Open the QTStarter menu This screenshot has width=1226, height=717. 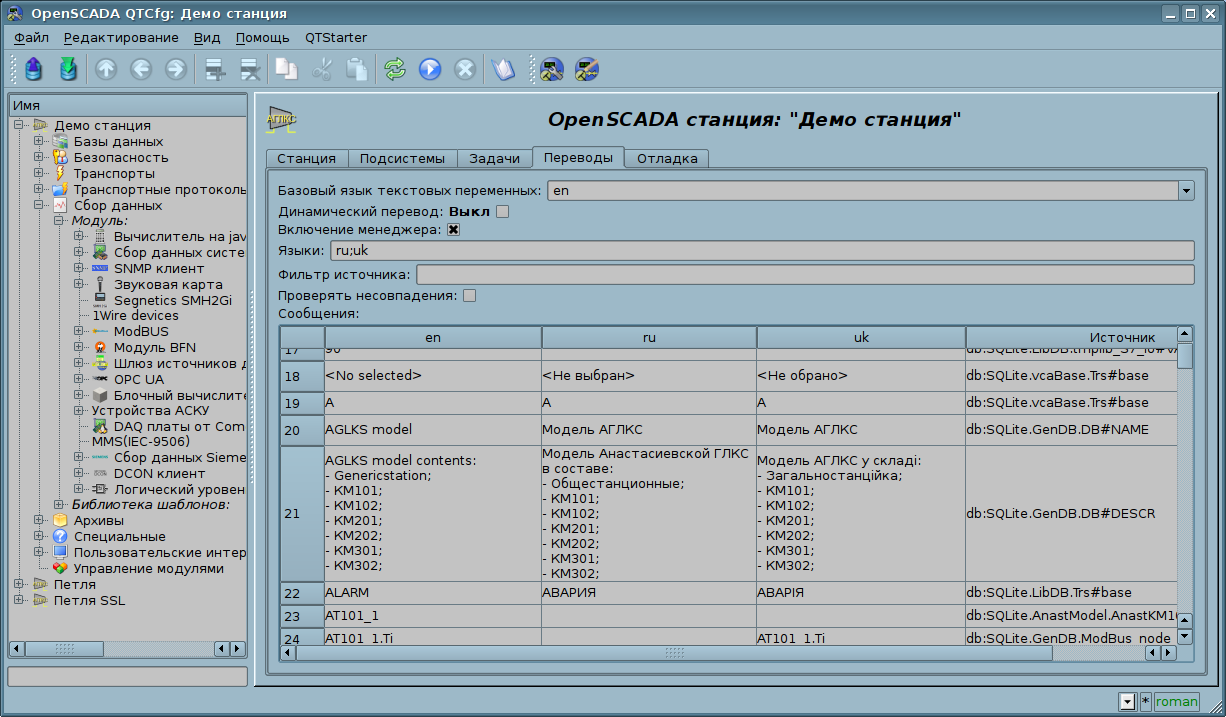point(336,38)
